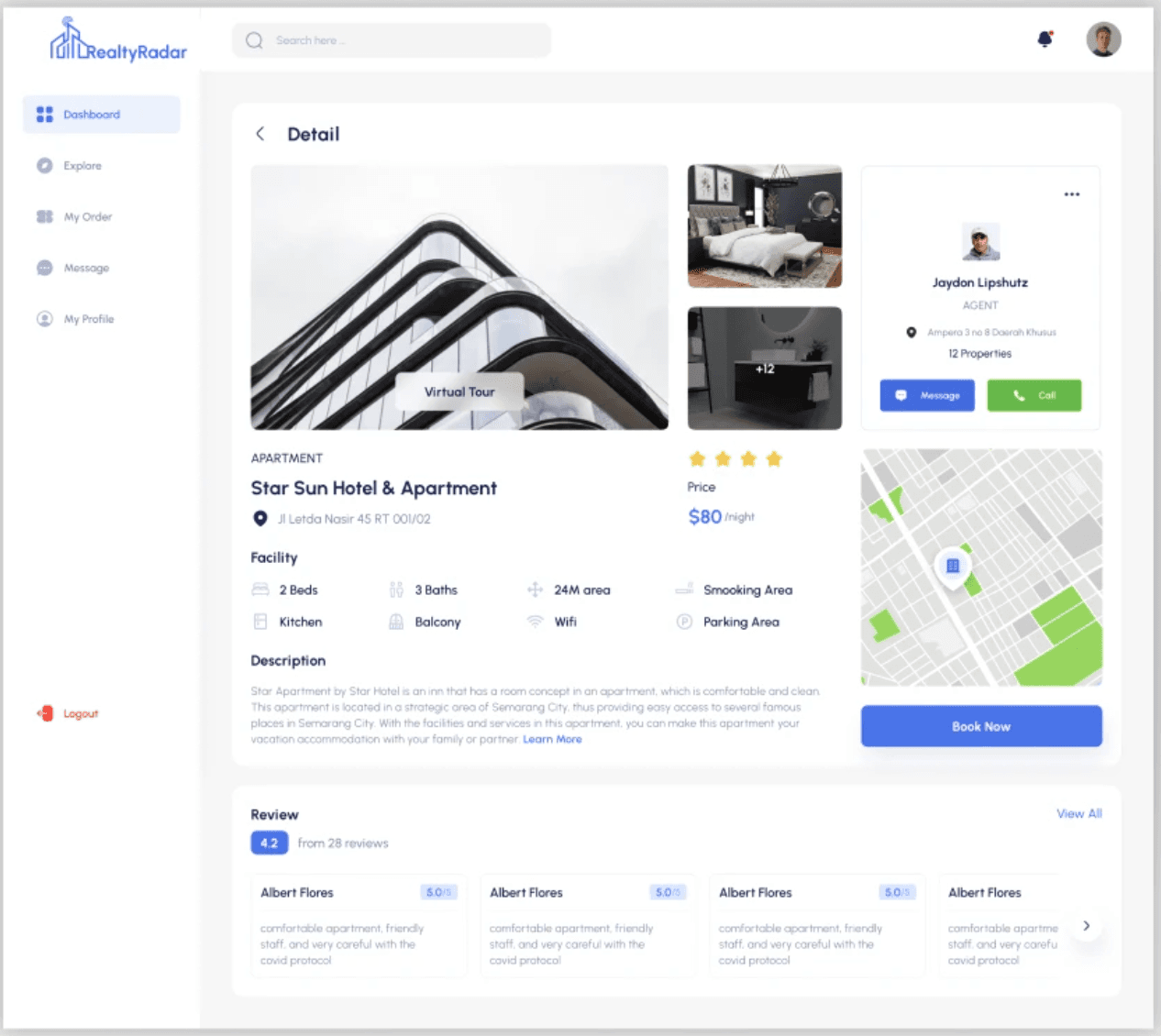Viewport: 1161px width, 1036px height.
Task: Click the Virtual Tour button
Action: click(459, 391)
